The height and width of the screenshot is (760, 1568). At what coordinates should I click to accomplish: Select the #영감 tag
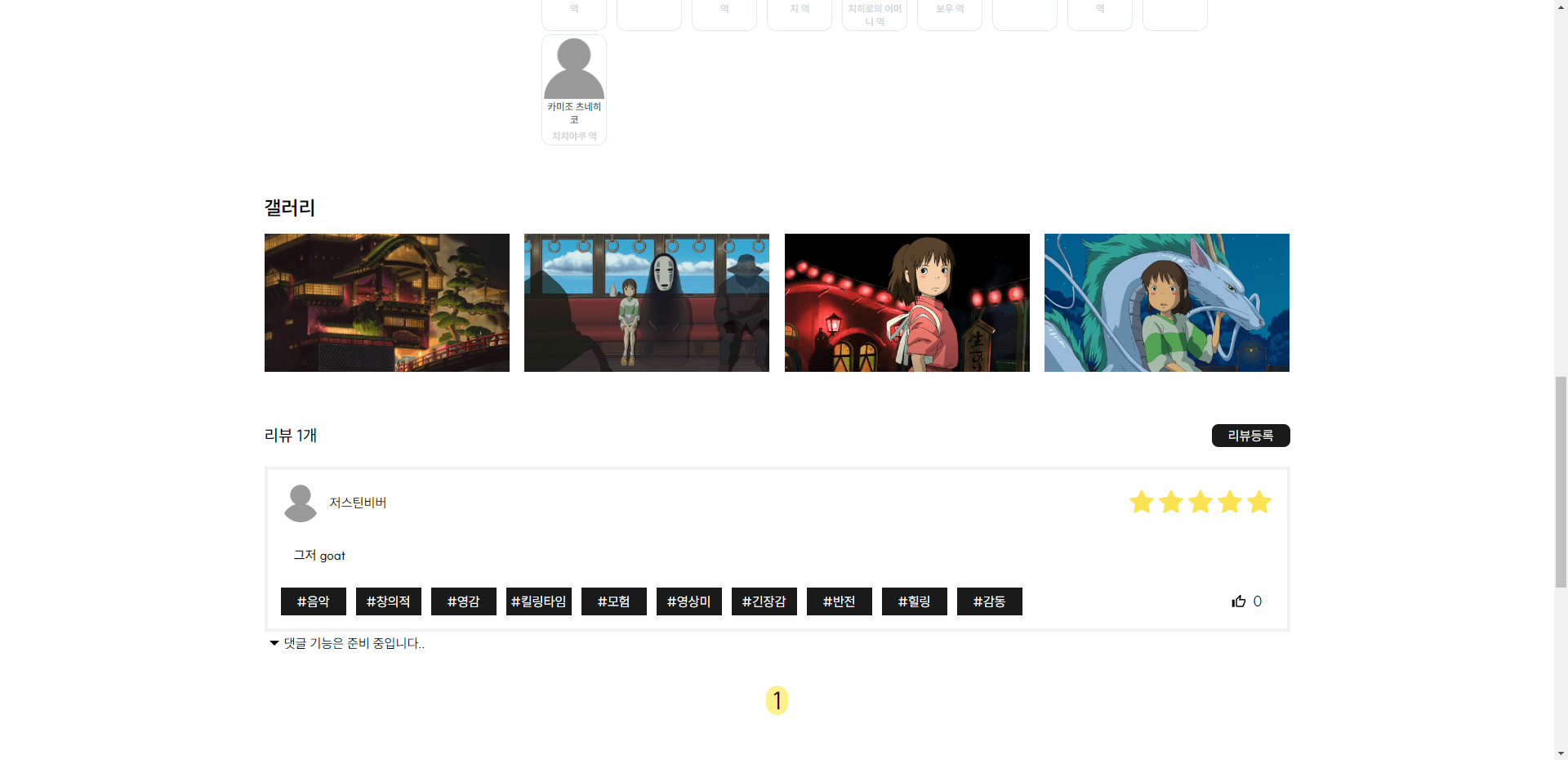464,601
